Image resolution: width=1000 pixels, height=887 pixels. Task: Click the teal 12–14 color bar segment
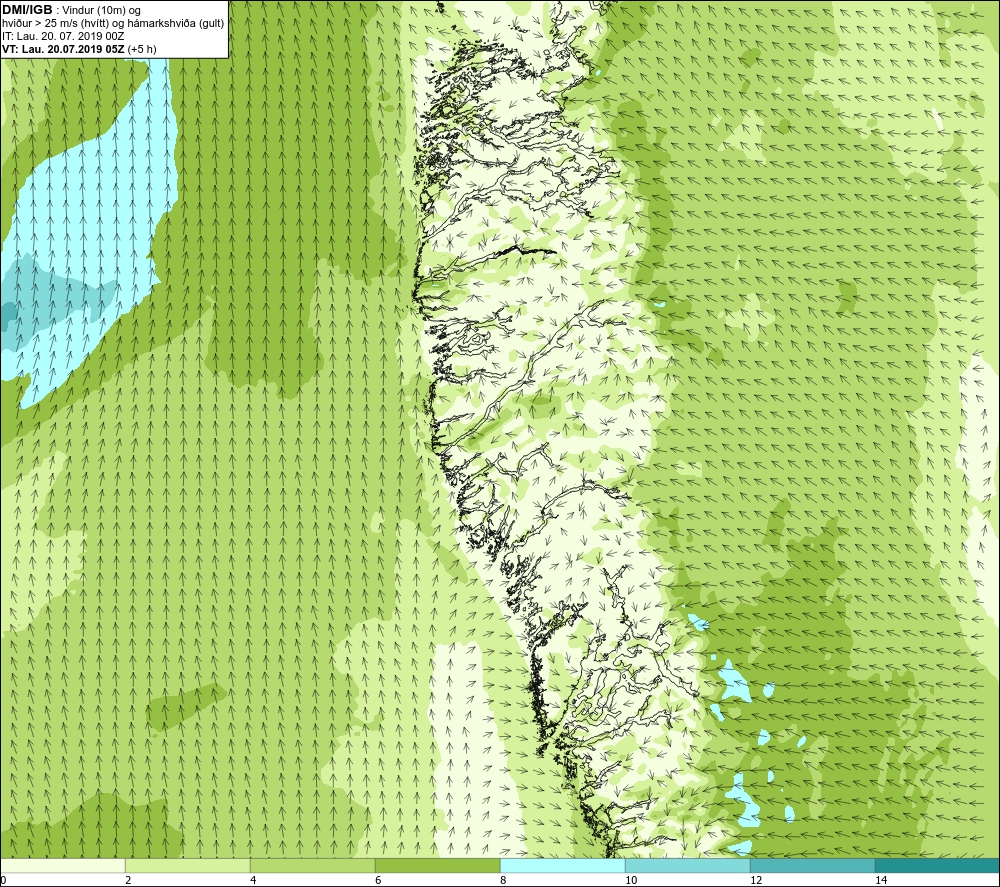coord(812,865)
